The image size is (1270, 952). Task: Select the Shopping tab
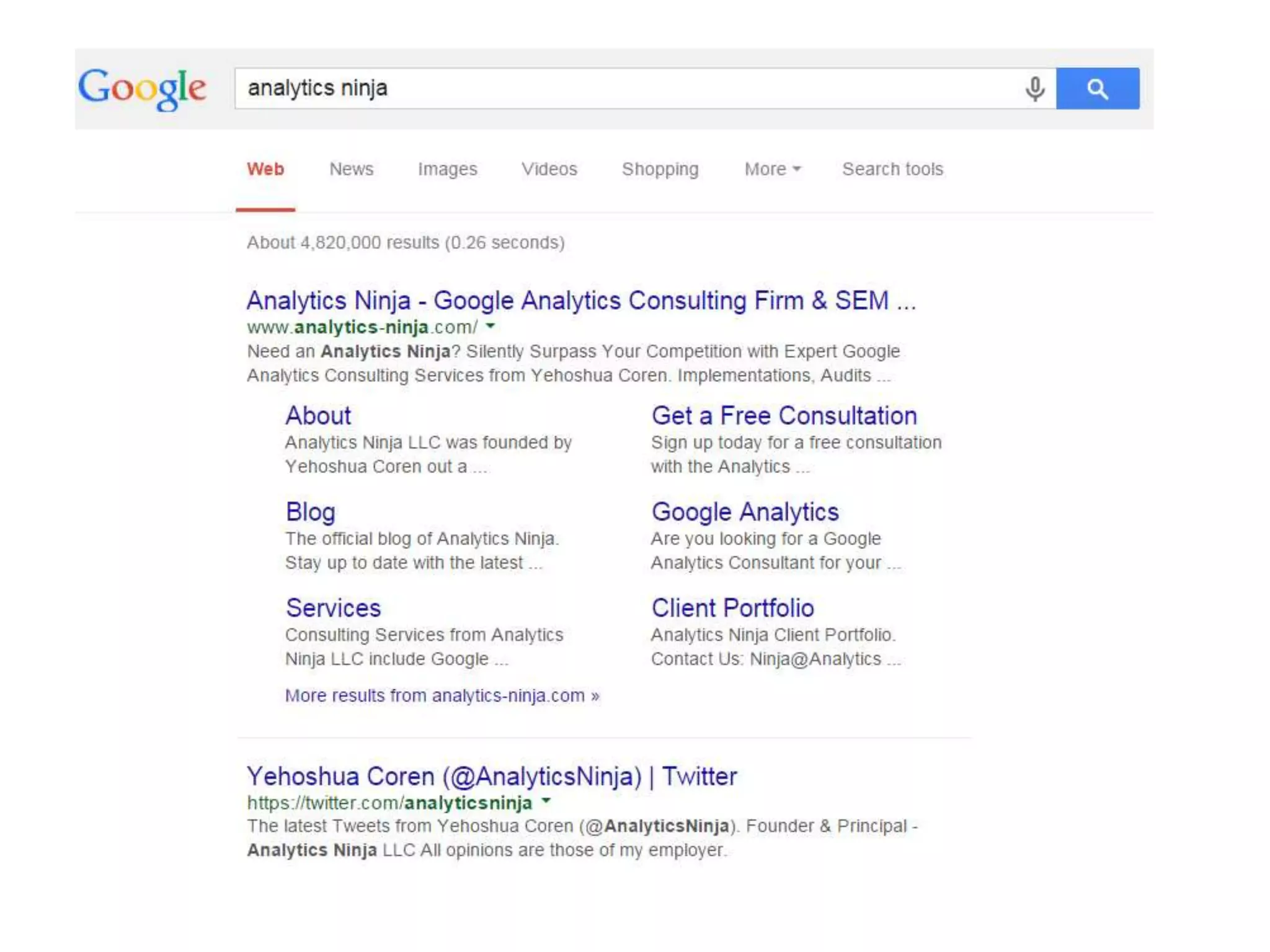tap(660, 169)
